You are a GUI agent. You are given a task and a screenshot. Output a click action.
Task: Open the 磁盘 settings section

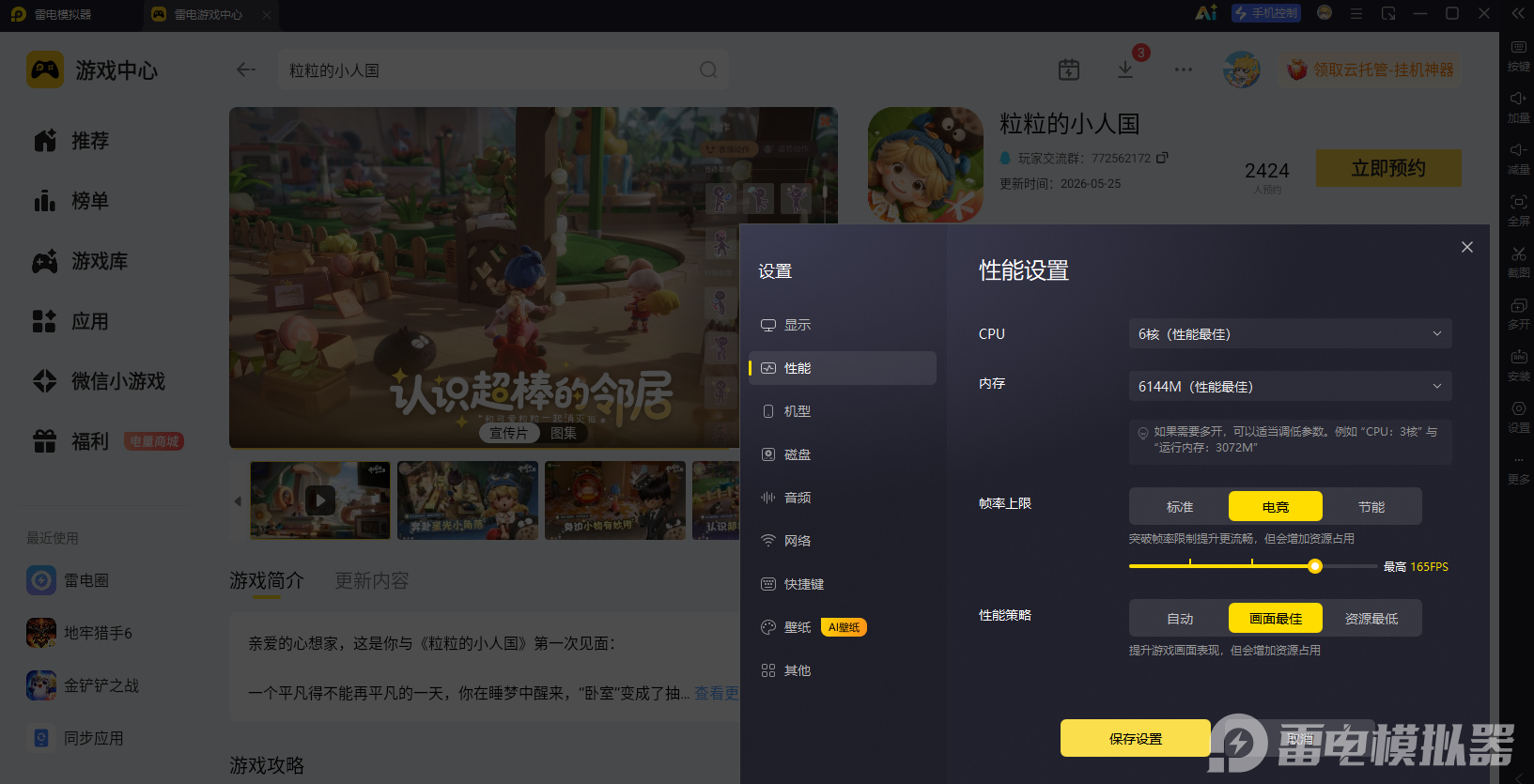click(843, 454)
